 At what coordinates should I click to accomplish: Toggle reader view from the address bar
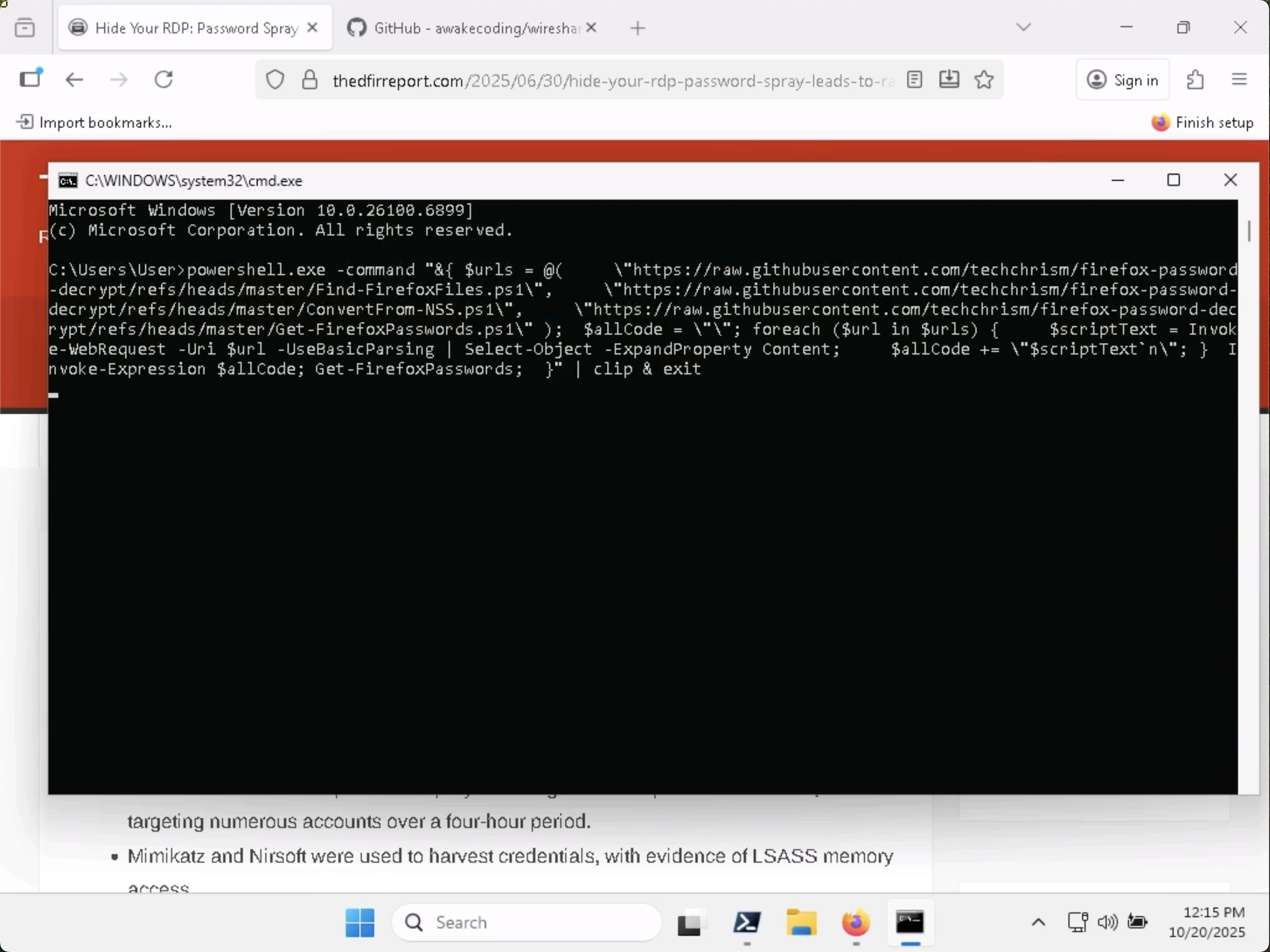915,80
